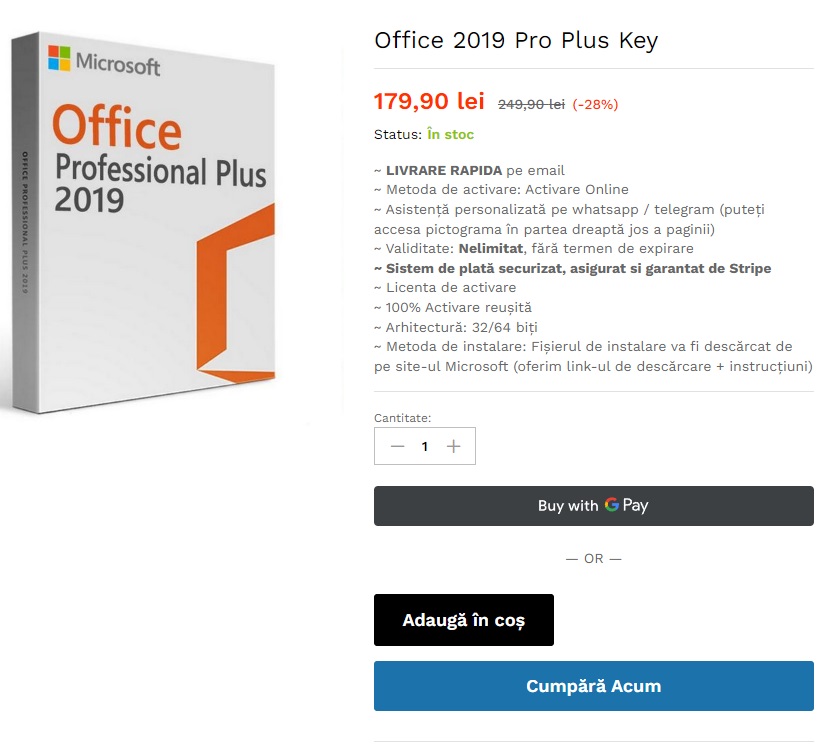Select the 179,90 lei current price
Screen dimensions: 821x753
[x=429, y=101]
